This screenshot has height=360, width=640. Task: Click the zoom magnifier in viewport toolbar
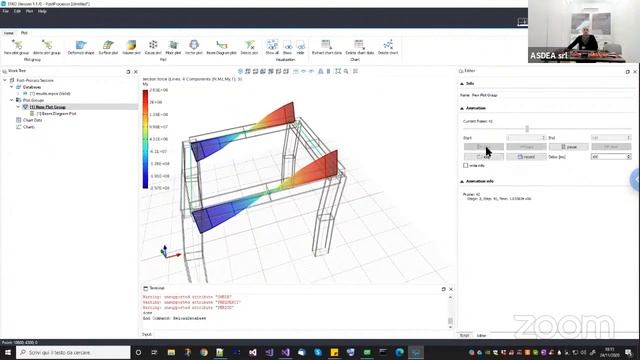346,71
